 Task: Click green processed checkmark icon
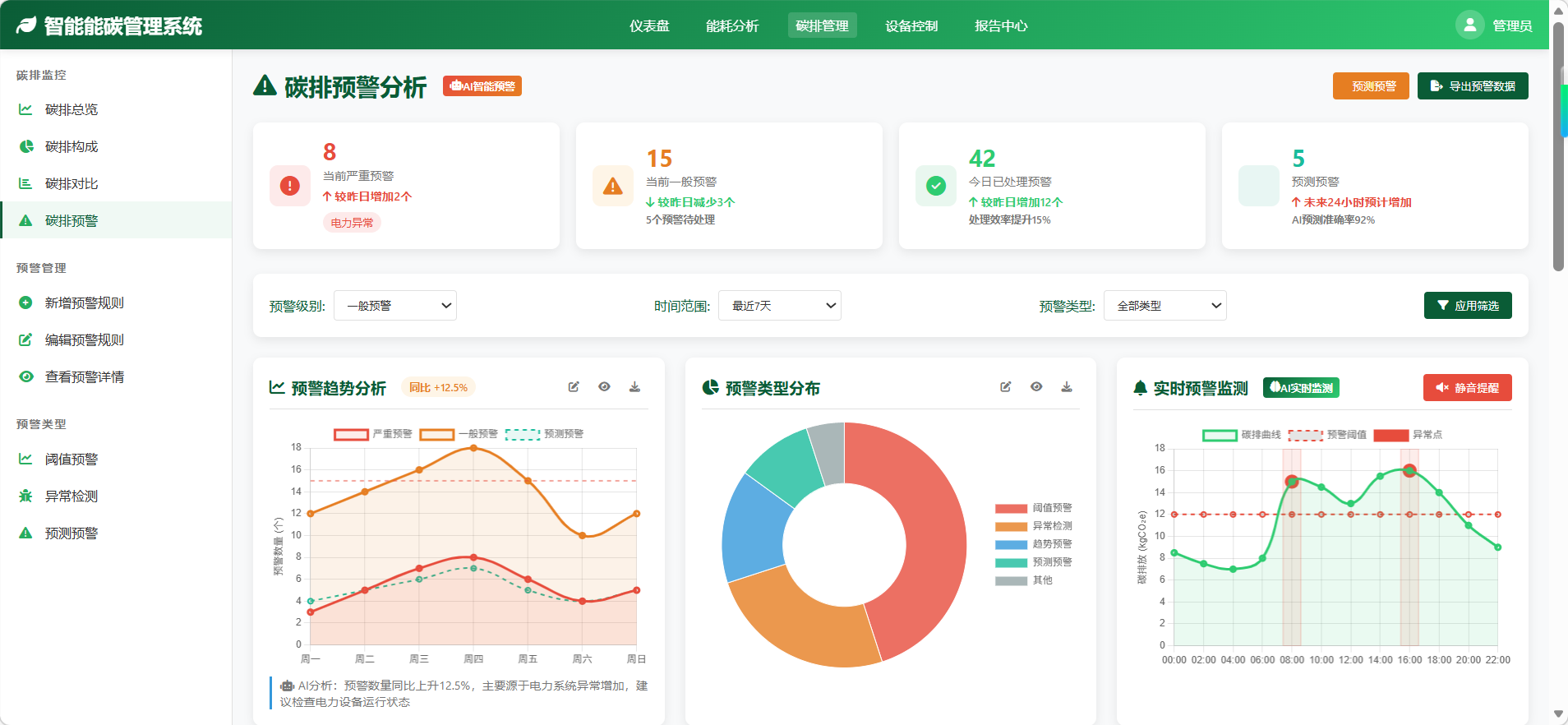pyautogui.click(x=935, y=186)
